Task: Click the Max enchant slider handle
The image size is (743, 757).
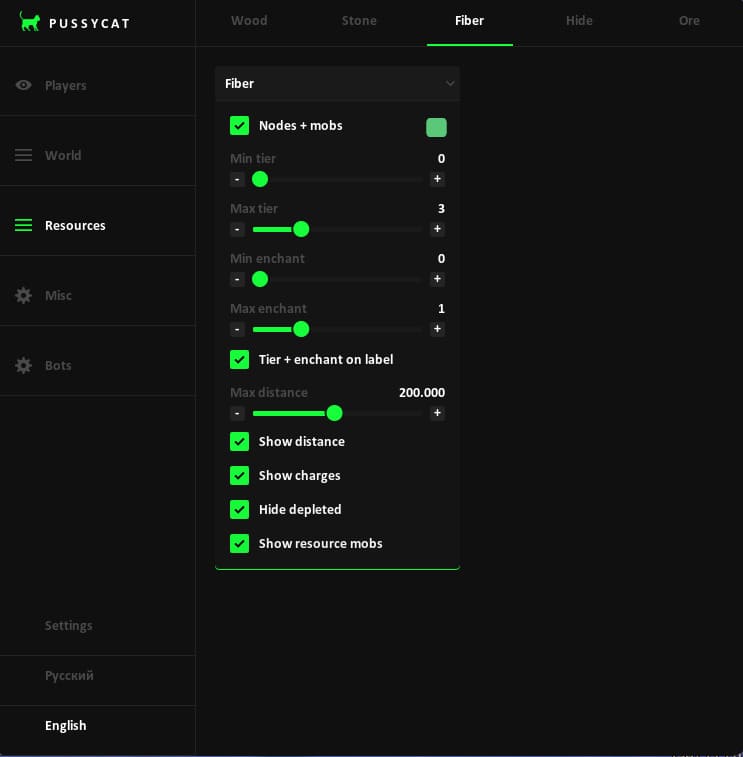Action: [x=301, y=329]
